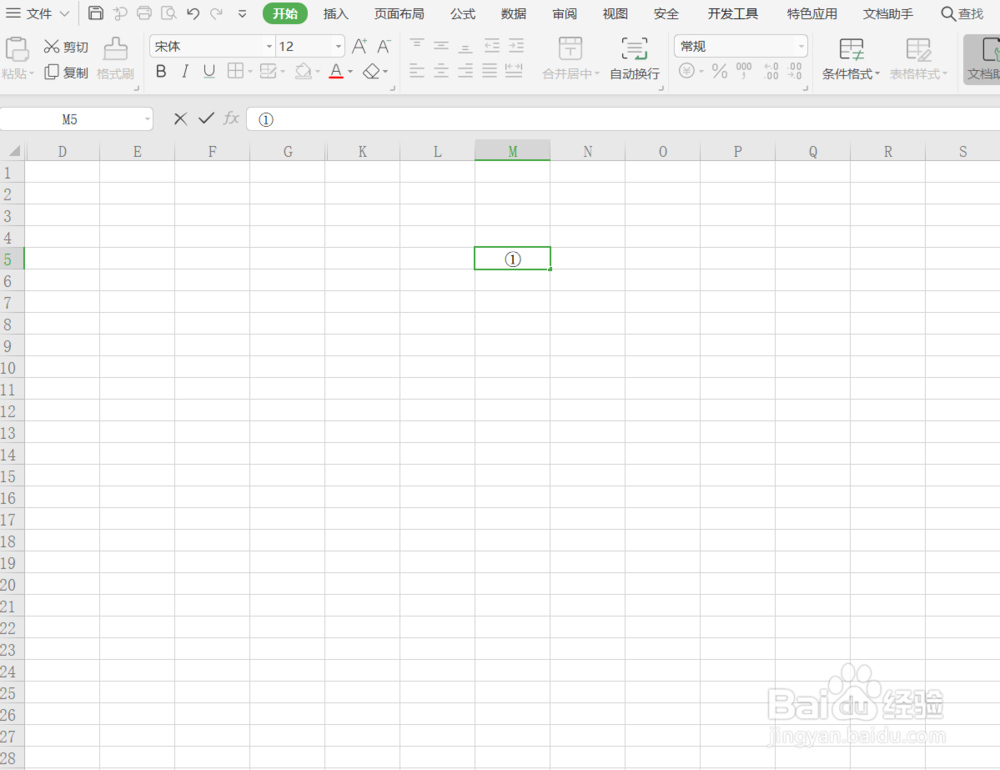Viewport: 1000px width, 770px height.
Task: Apply thousands separator format
Action: pos(744,71)
